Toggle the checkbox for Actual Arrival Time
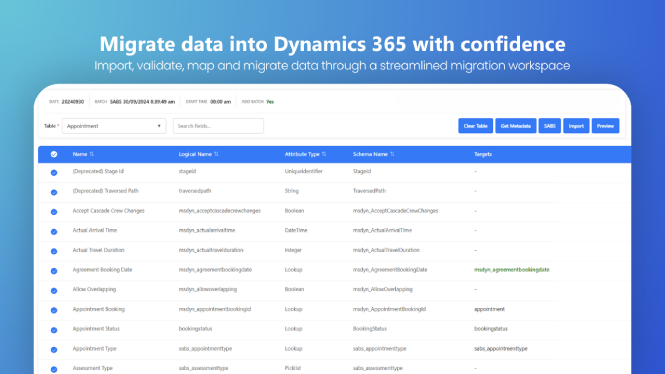The image size is (665, 374). pos(54,232)
